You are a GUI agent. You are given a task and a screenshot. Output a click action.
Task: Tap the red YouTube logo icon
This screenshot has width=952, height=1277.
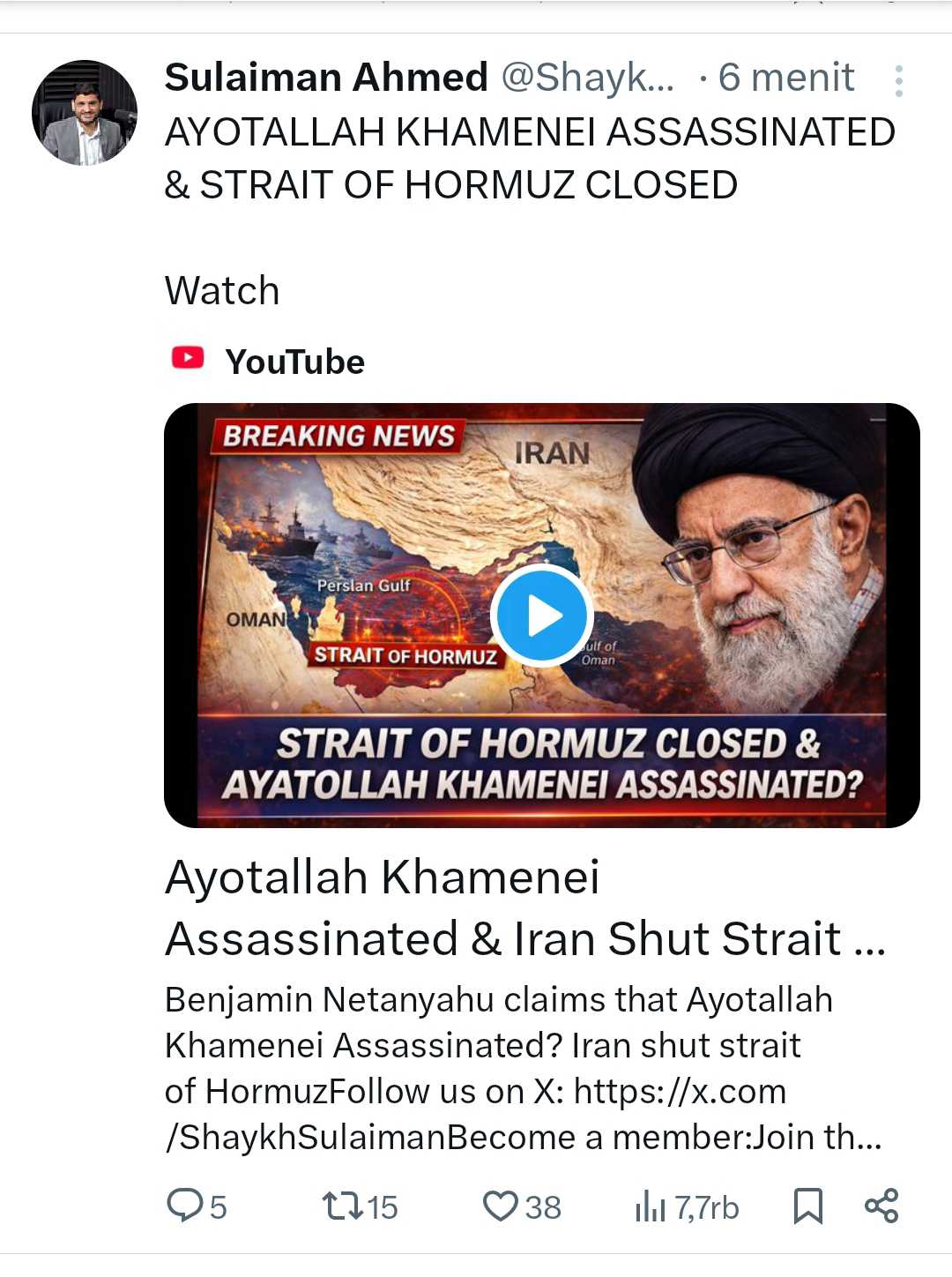pyautogui.click(x=188, y=358)
